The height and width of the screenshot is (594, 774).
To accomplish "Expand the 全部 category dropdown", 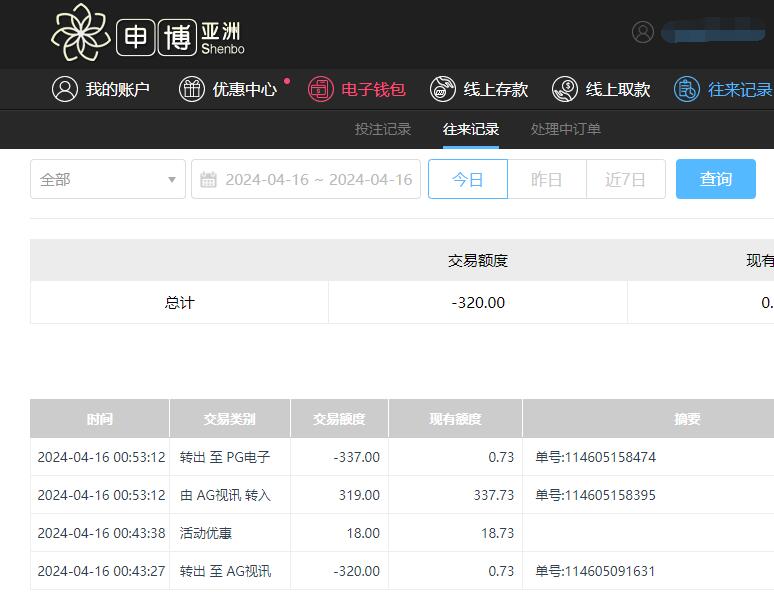I will 108,179.
